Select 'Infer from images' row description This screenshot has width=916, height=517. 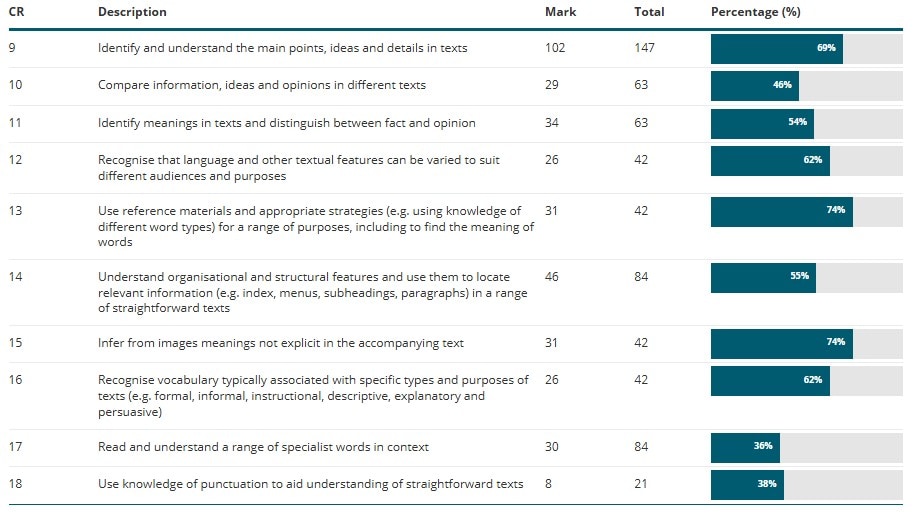pos(280,343)
